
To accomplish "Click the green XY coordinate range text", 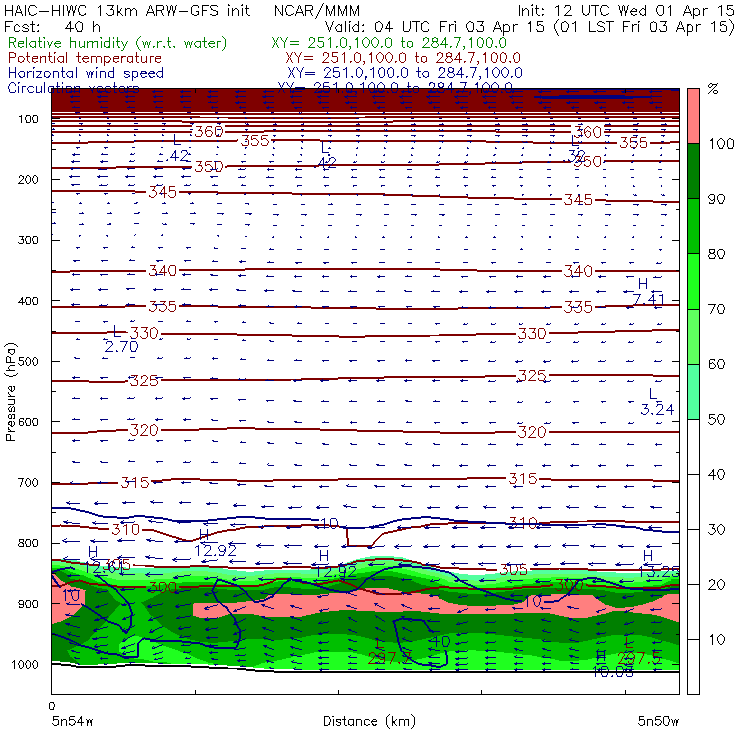I will pyautogui.click(x=389, y=43).
